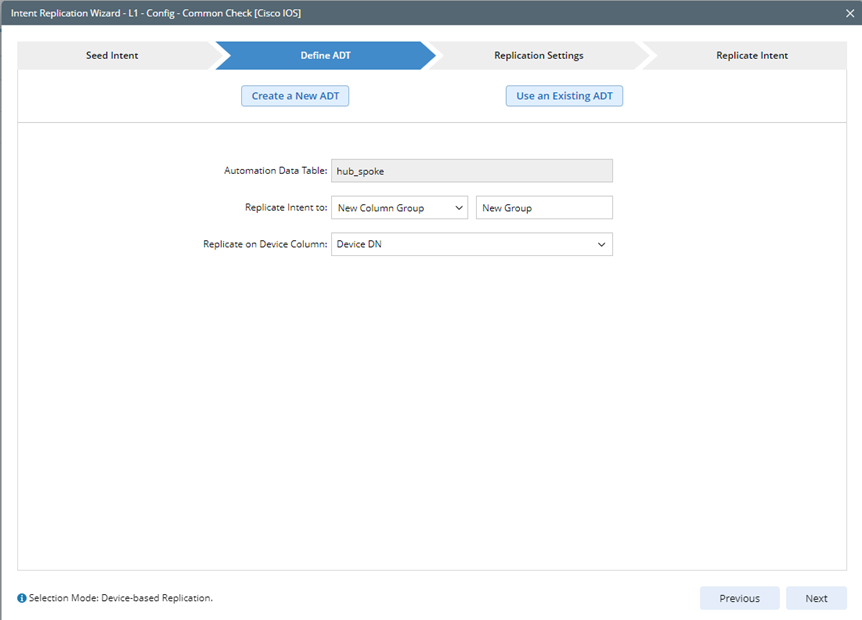Image resolution: width=862 pixels, height=620 pixels.
Task: Close the Intent Replication Wizard dialog
Action: pyautogui.click(x=850, y=13)
